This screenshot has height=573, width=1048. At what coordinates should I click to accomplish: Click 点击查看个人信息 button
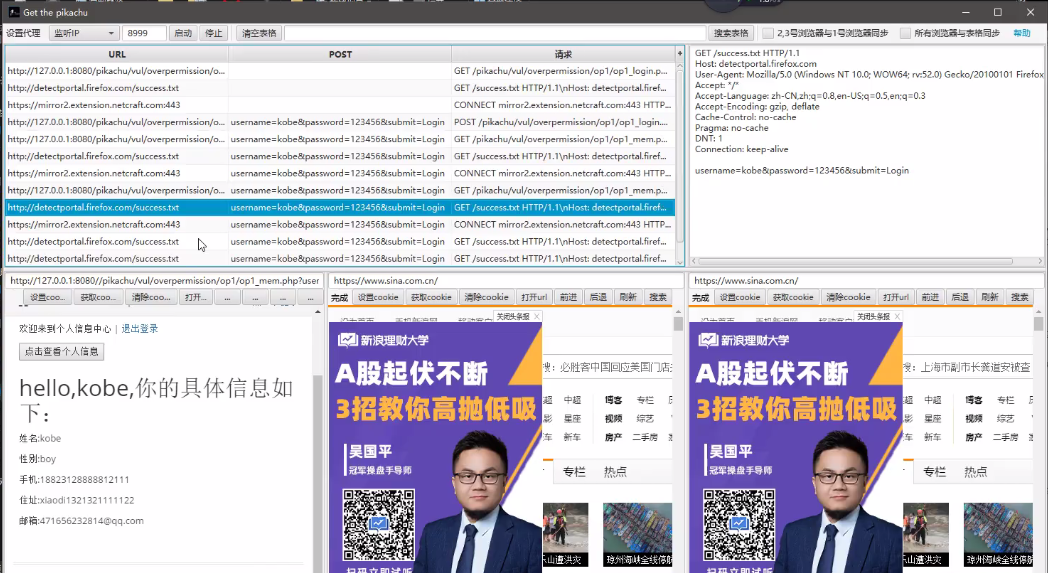tap(62, 351)
